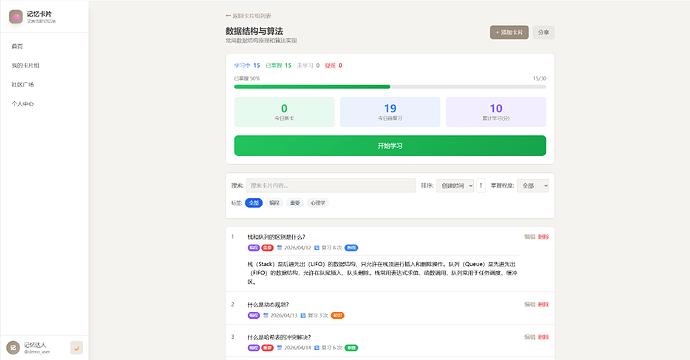Viewport: 690px width, 360px height.
Task: Click the purple tag badge on card 3
Action: point(253,348)
